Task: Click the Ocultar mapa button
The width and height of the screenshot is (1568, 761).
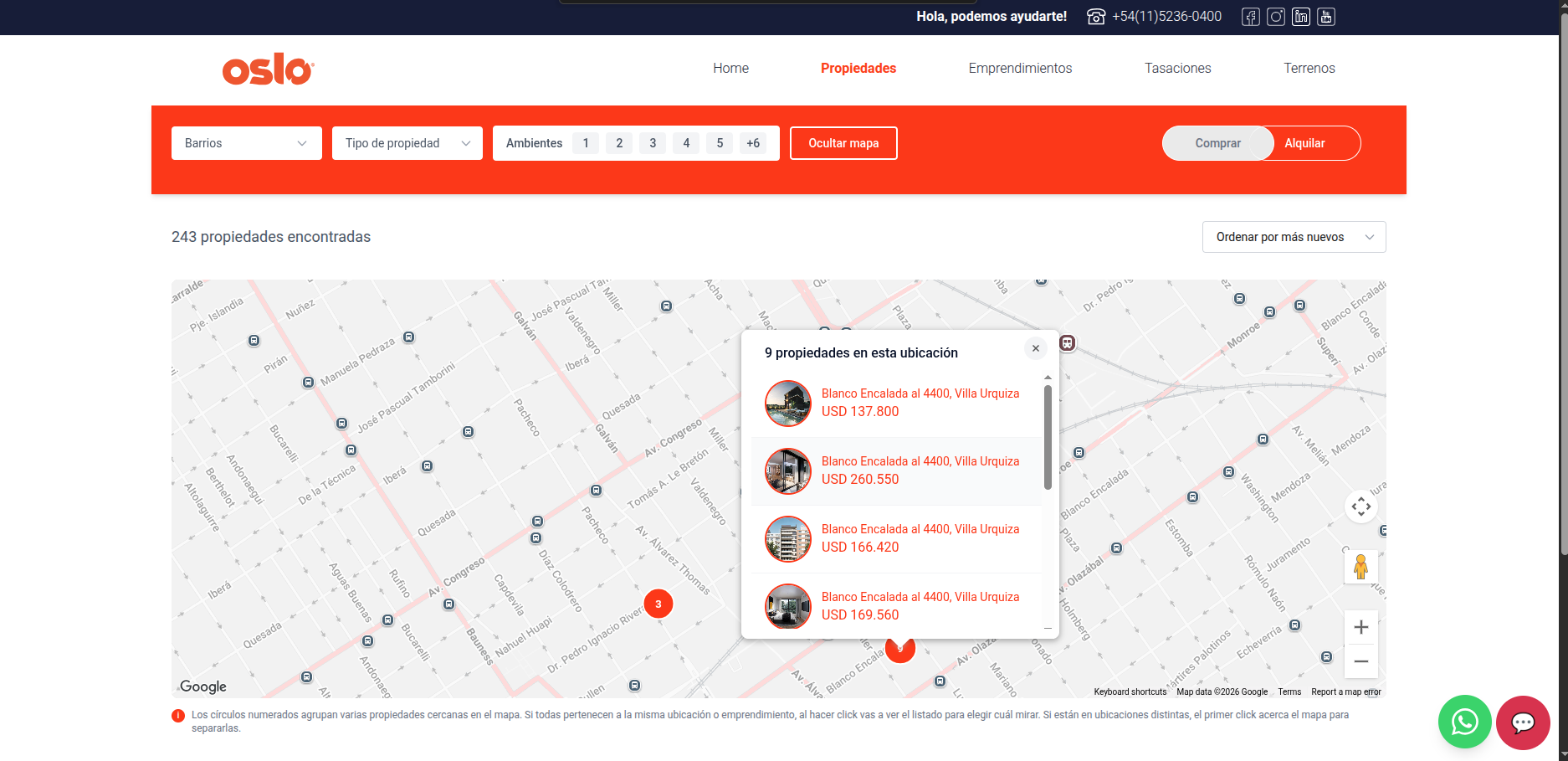Action: (x=843, y=143)
